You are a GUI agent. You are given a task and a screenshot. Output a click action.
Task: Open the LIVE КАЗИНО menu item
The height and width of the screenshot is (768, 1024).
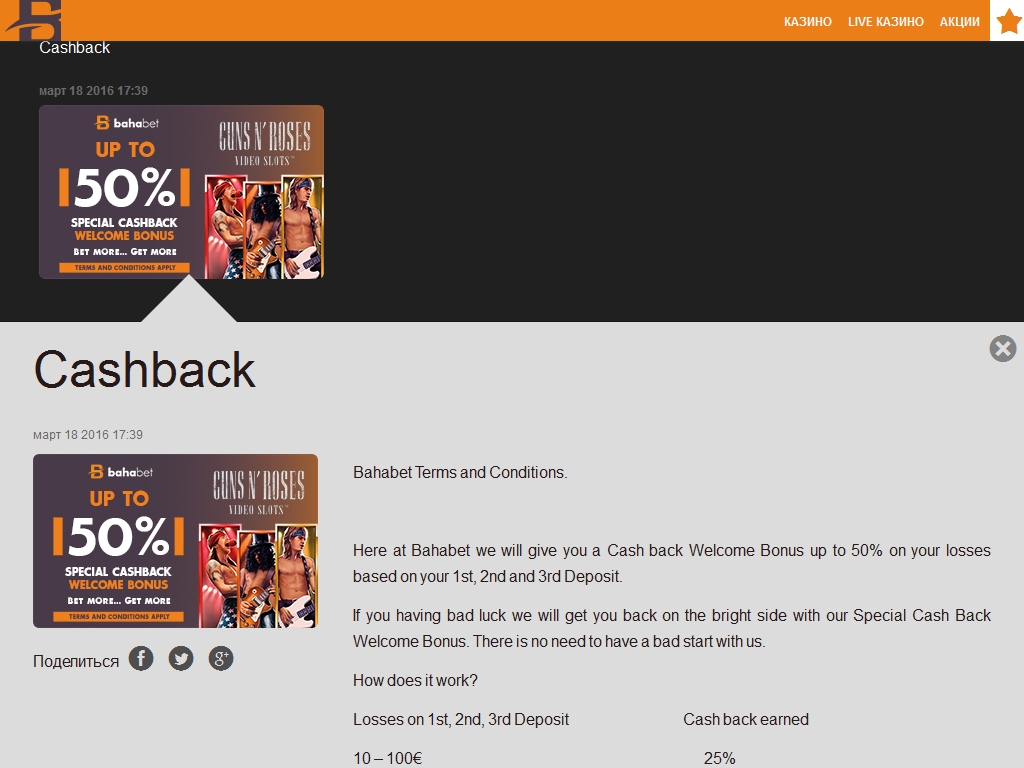pyautogui.click(x=886, y=22)
